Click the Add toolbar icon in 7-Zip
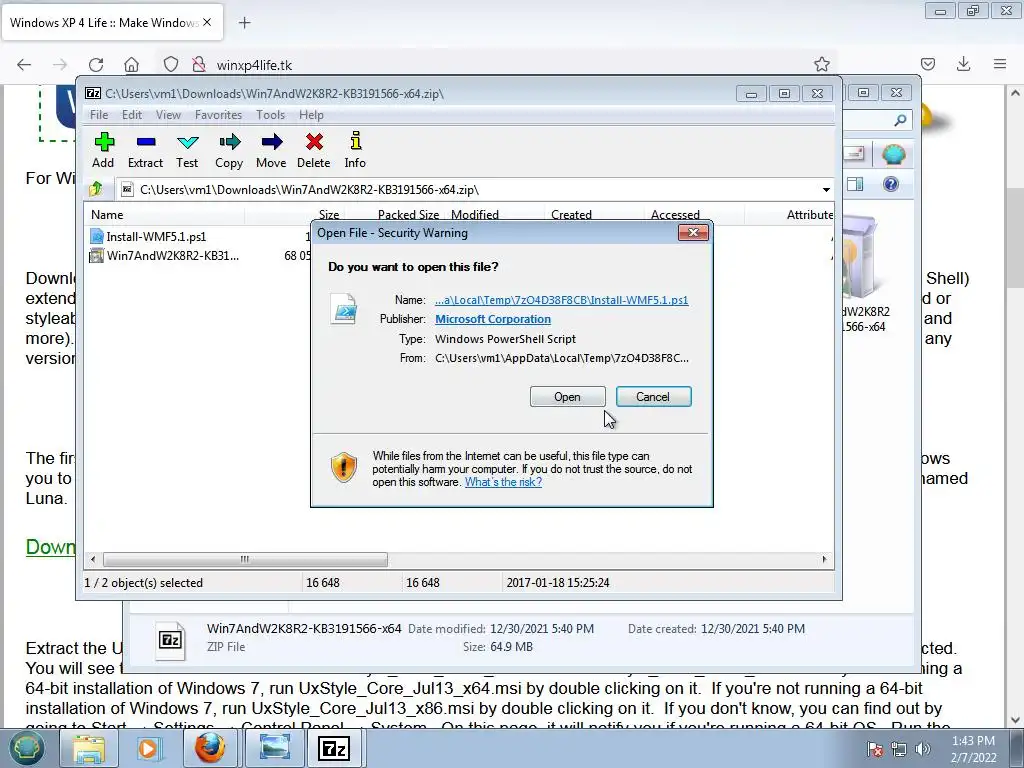 103,151
